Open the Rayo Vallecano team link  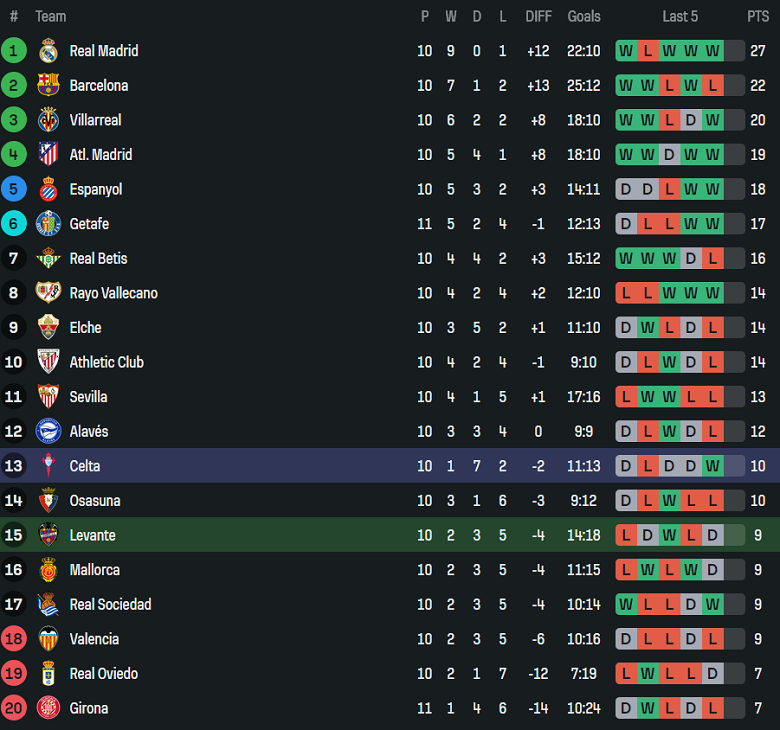click(x=113, y=293)
